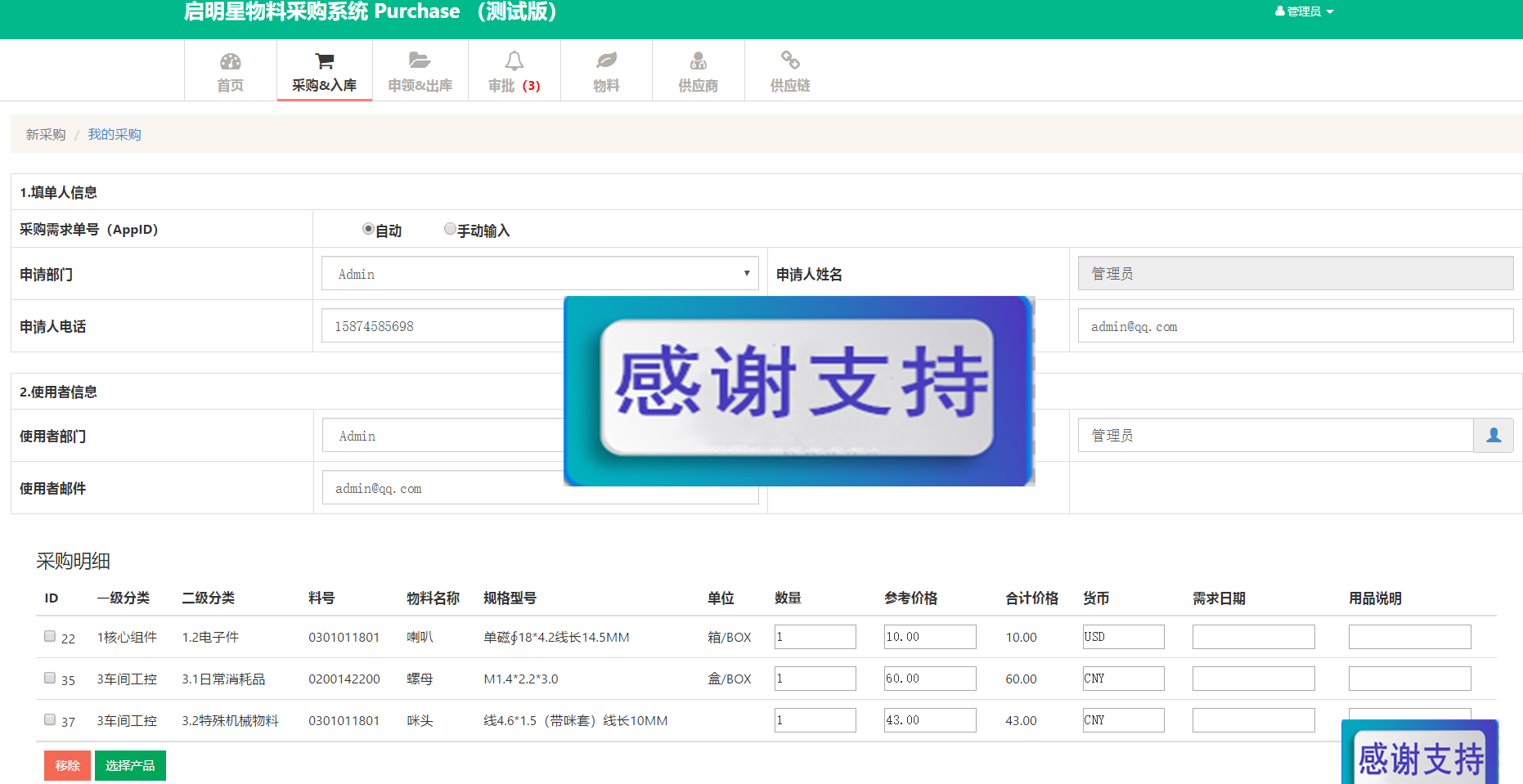This screenshot has width=1523, height=784.
Task: Click the user name 管理员 field in section 2
Action: coord(1276,436)
